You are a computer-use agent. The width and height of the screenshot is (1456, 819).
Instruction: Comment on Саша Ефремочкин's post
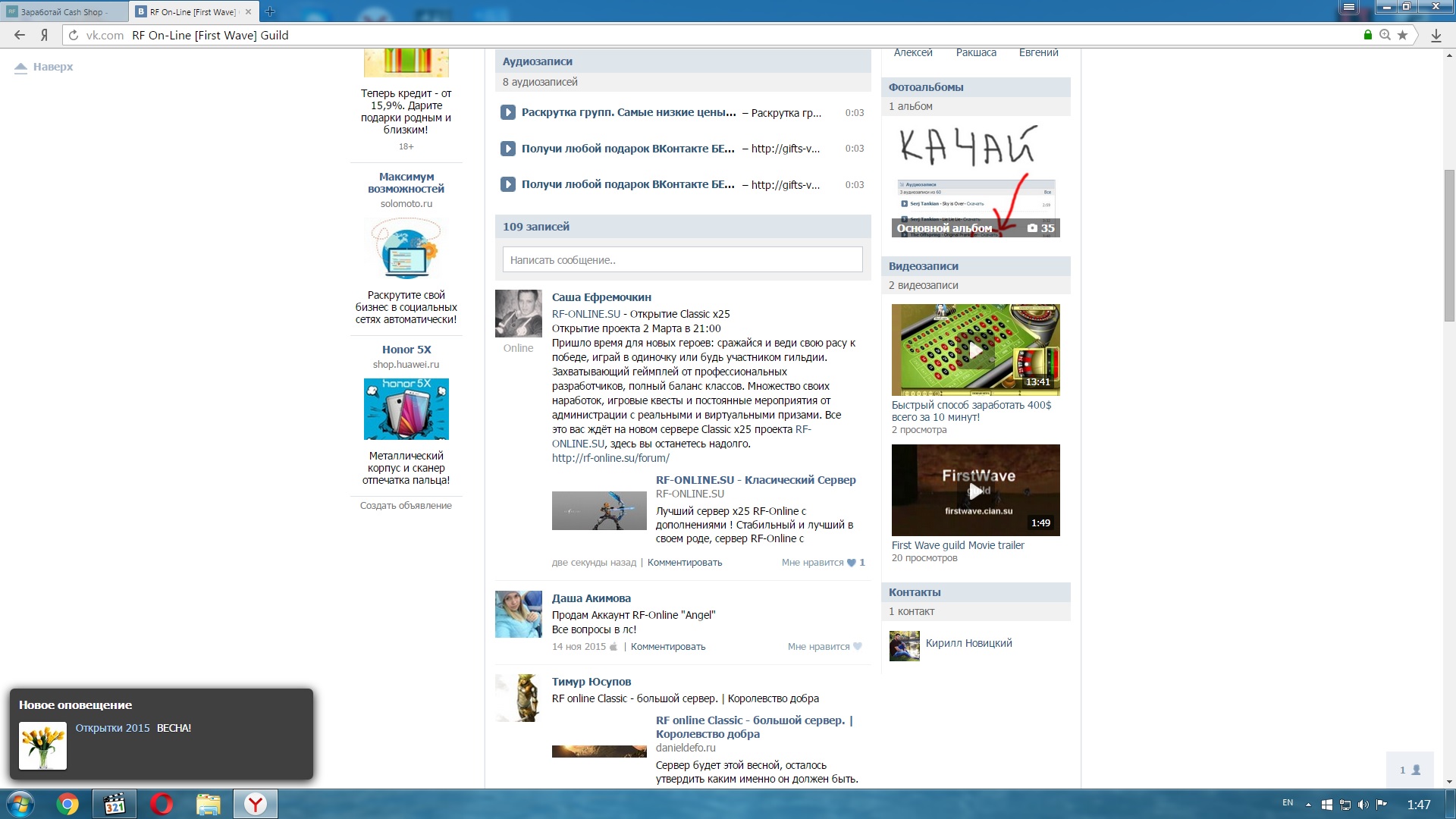685,563
